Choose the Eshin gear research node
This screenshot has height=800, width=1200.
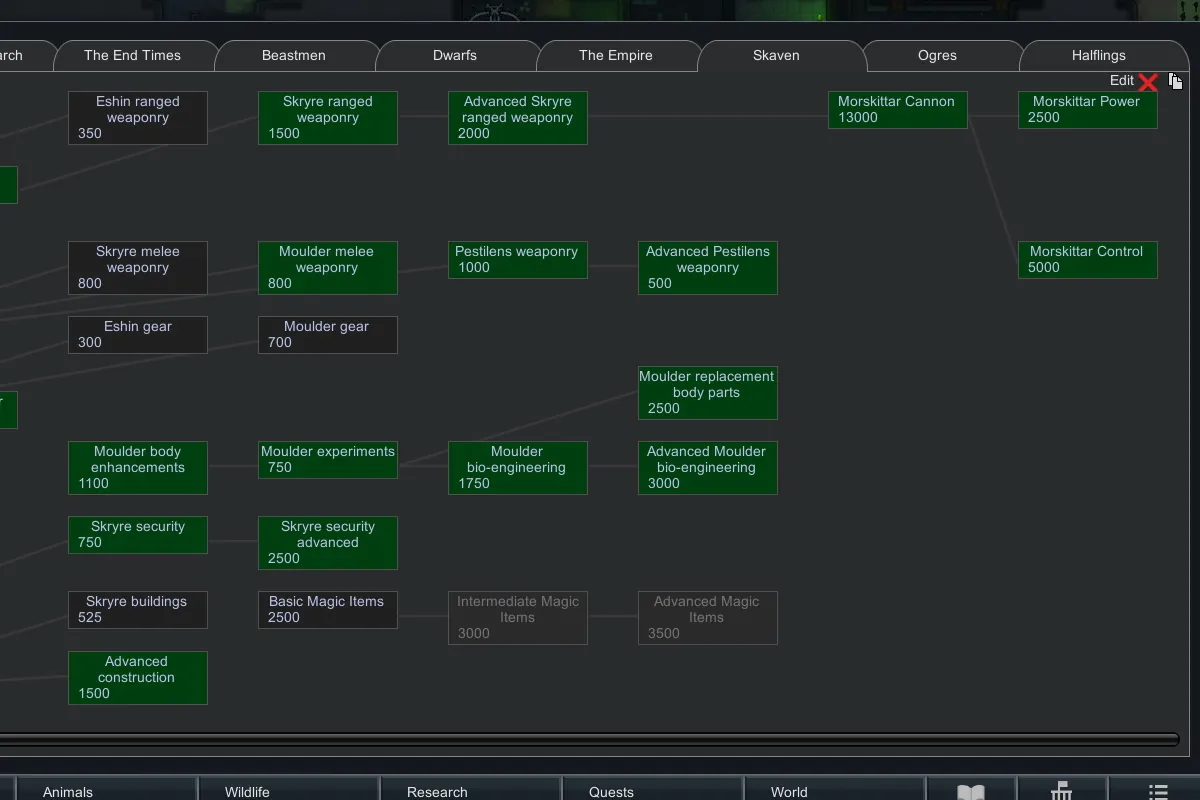point(138,335)
